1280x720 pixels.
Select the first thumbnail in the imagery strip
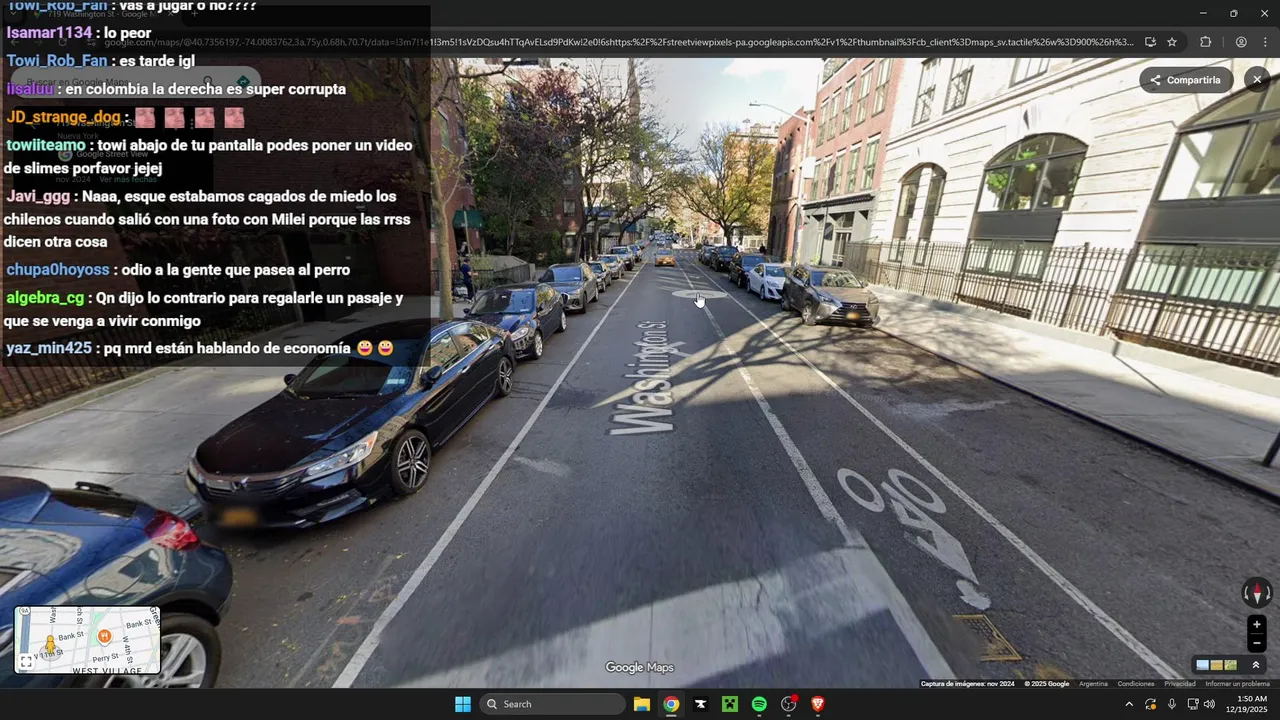pos(1202,665)
